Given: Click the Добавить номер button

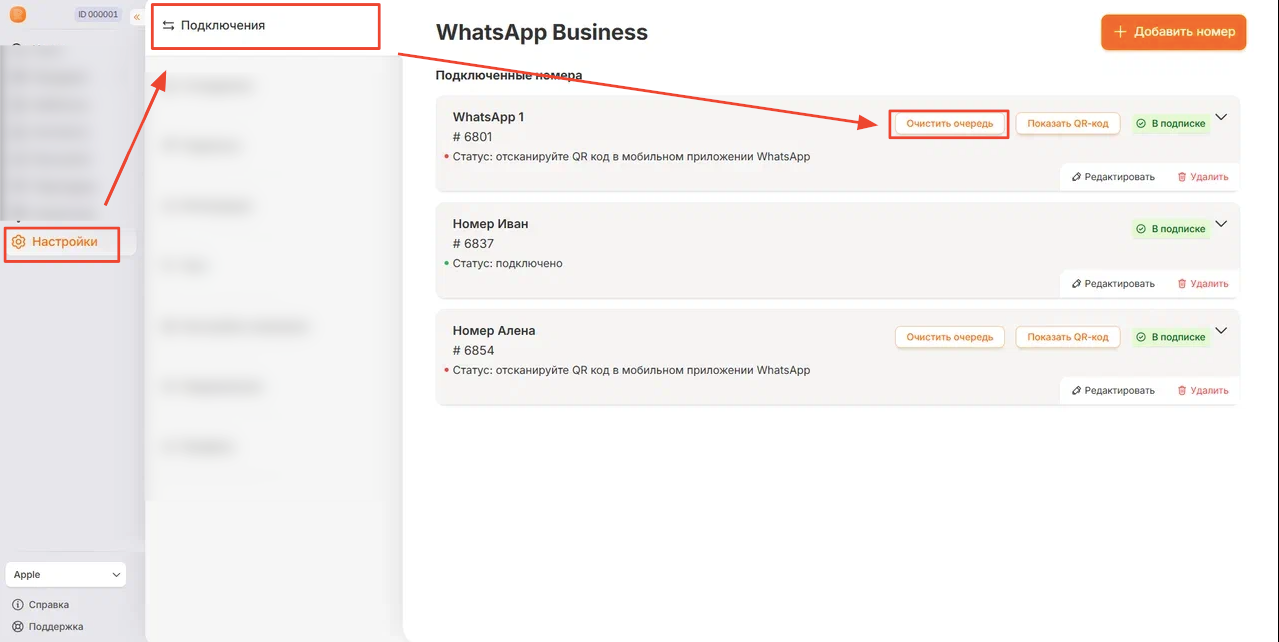Looking at the screenshot, I should click(1174, 32).
